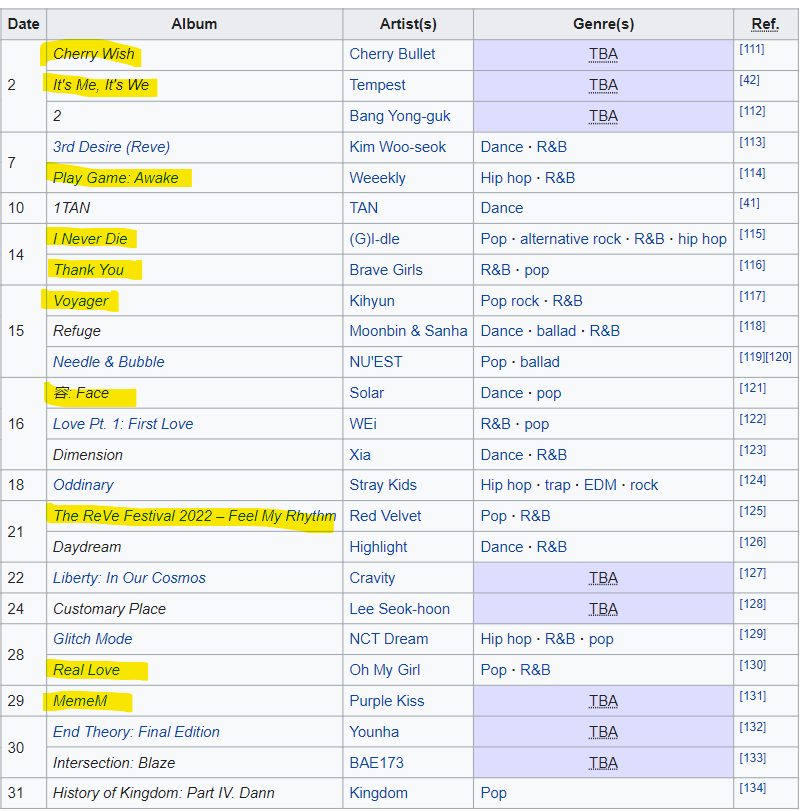
Task: Open the Lee Seok-hoon artist link
Action: [400, 610]
